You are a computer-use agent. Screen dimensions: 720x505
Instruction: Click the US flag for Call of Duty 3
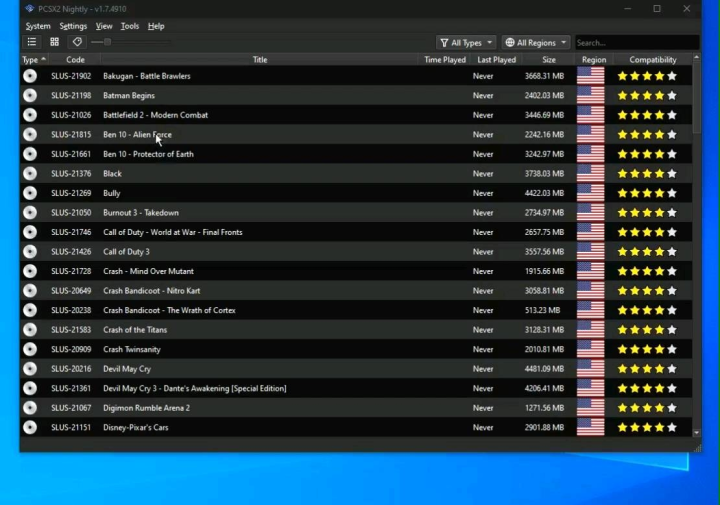pyautogui.click(x=590, y=252)
